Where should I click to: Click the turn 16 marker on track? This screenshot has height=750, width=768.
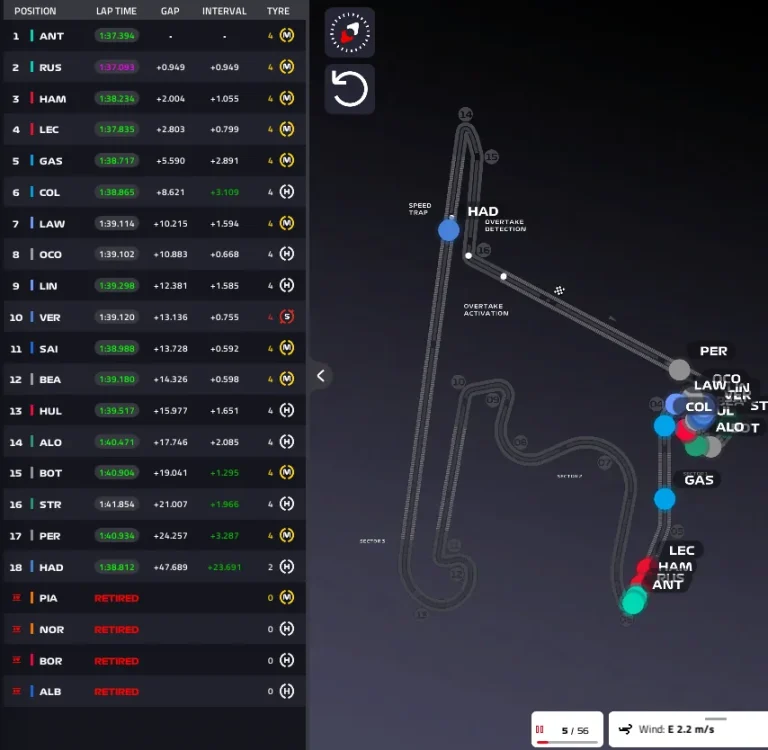point(484,250)
